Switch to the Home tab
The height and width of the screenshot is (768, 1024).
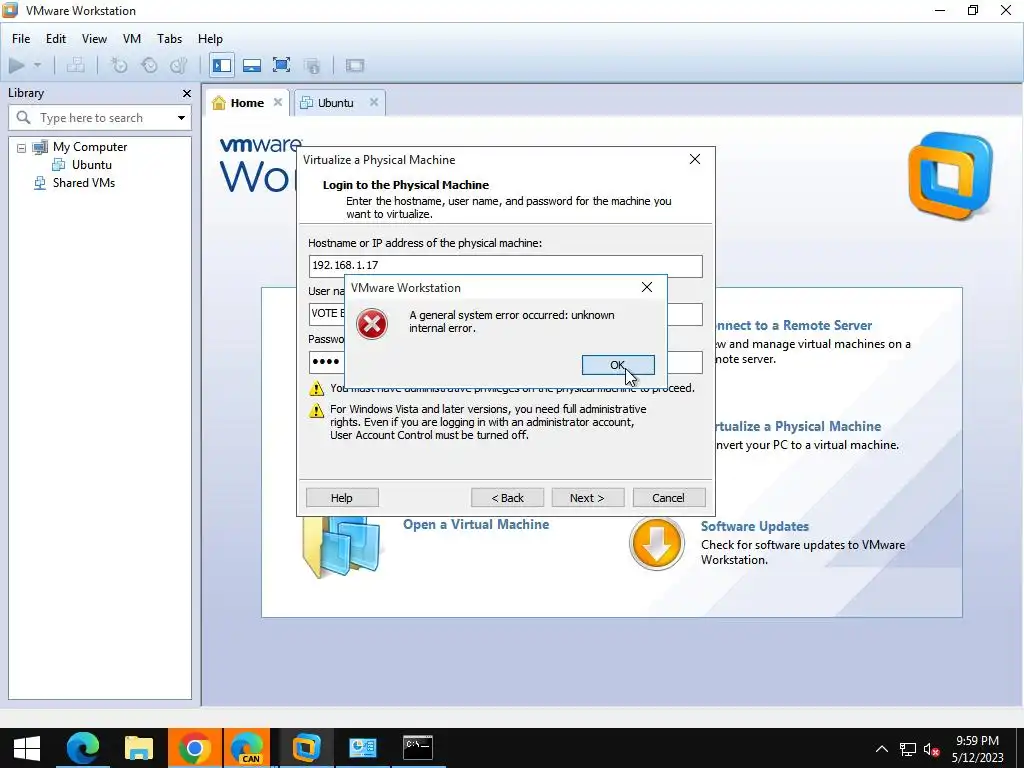click(247, 103)
